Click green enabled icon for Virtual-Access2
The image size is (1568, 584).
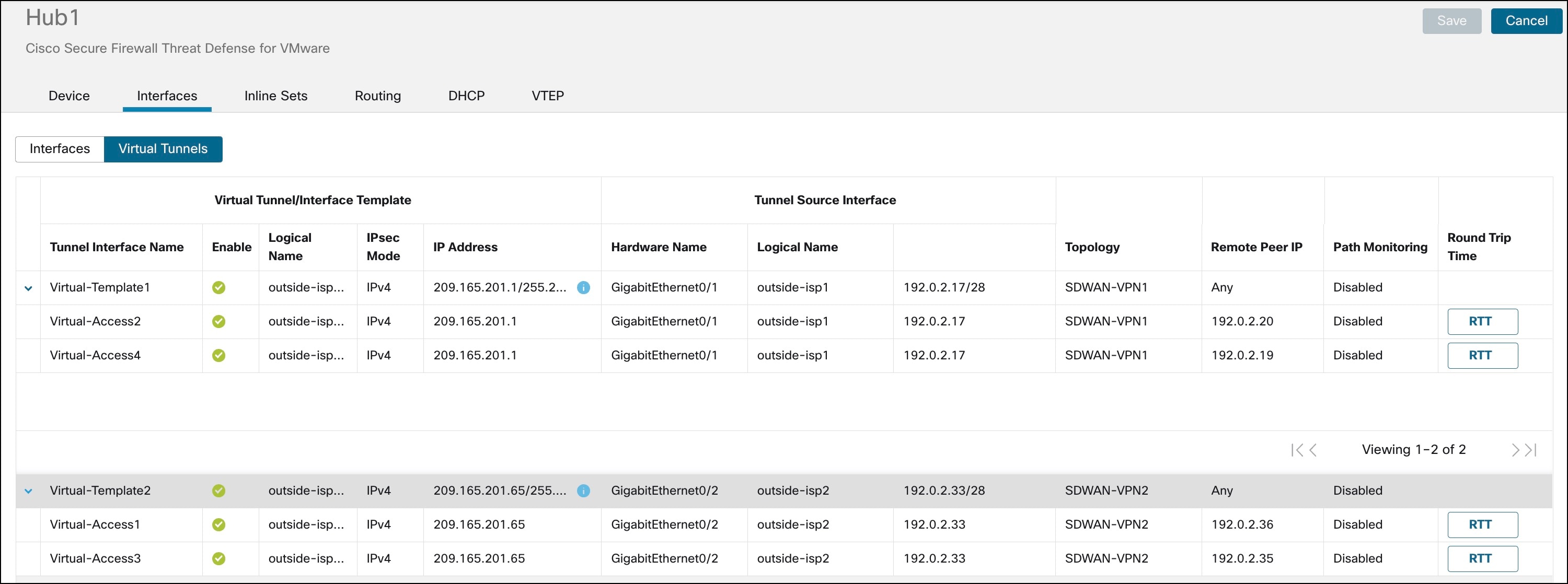218,321
